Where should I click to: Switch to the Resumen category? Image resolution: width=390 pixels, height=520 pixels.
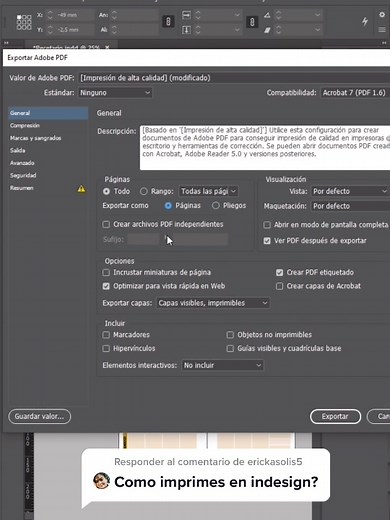pyautogui.click(x=21, y=188)
